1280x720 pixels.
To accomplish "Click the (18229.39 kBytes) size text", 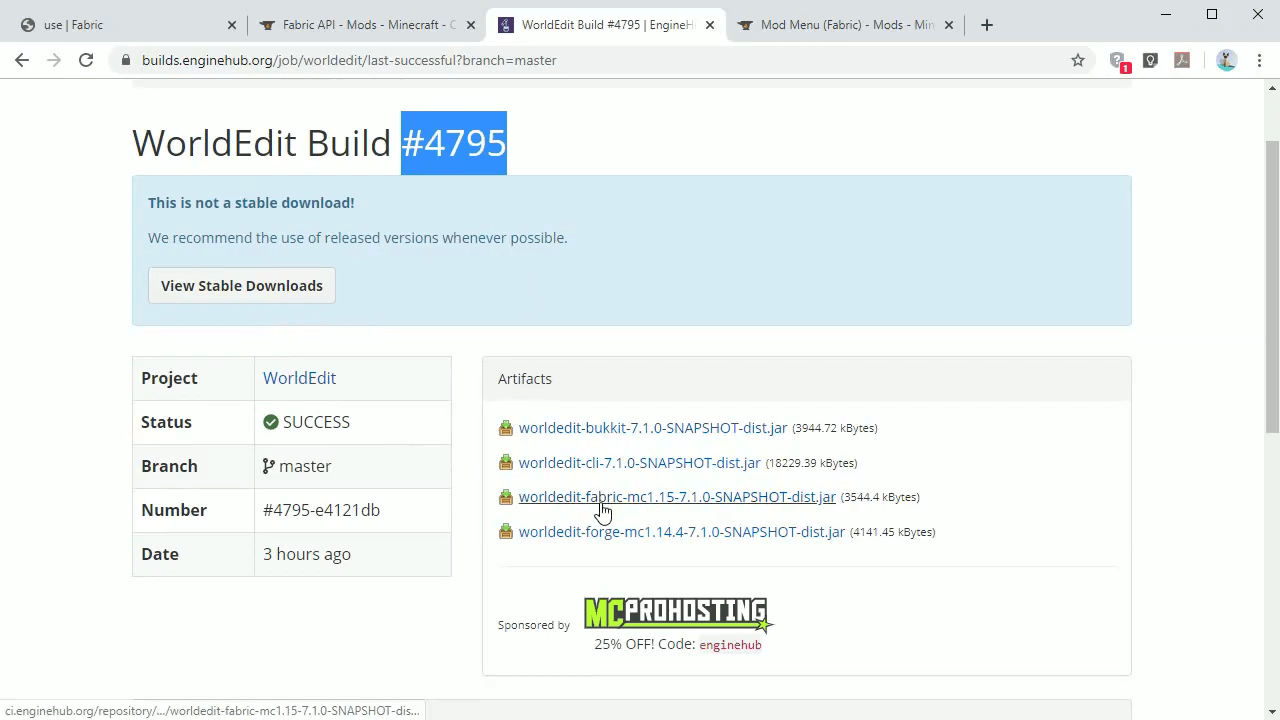I will [811, 463].
